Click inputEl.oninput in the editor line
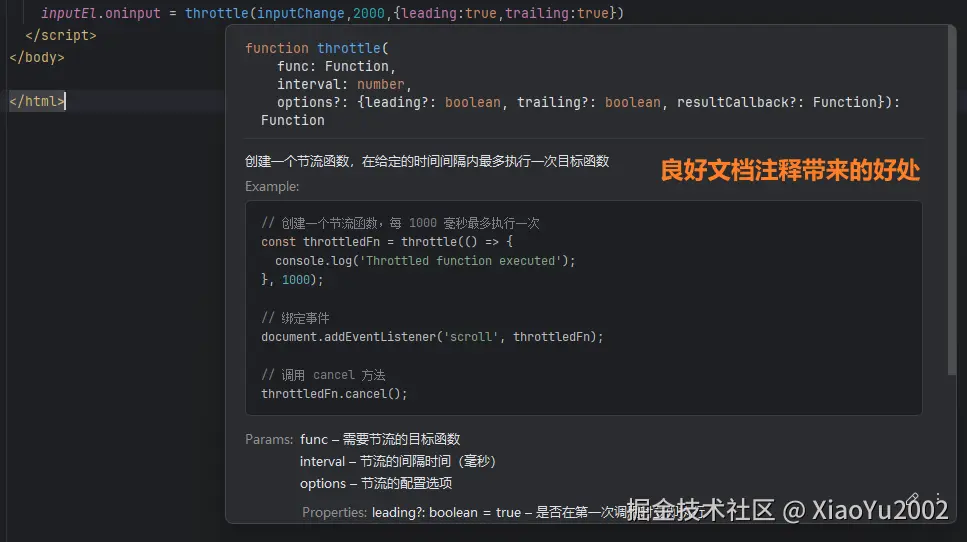 click(101, 13)
